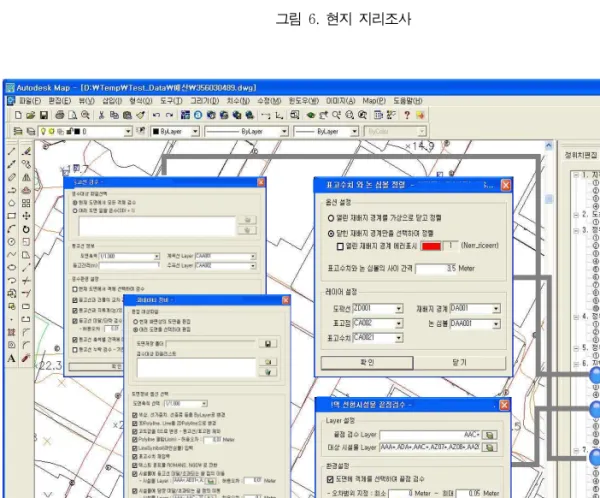Click the Zoom Realtime magnifier icon

[x=336, y=115]
